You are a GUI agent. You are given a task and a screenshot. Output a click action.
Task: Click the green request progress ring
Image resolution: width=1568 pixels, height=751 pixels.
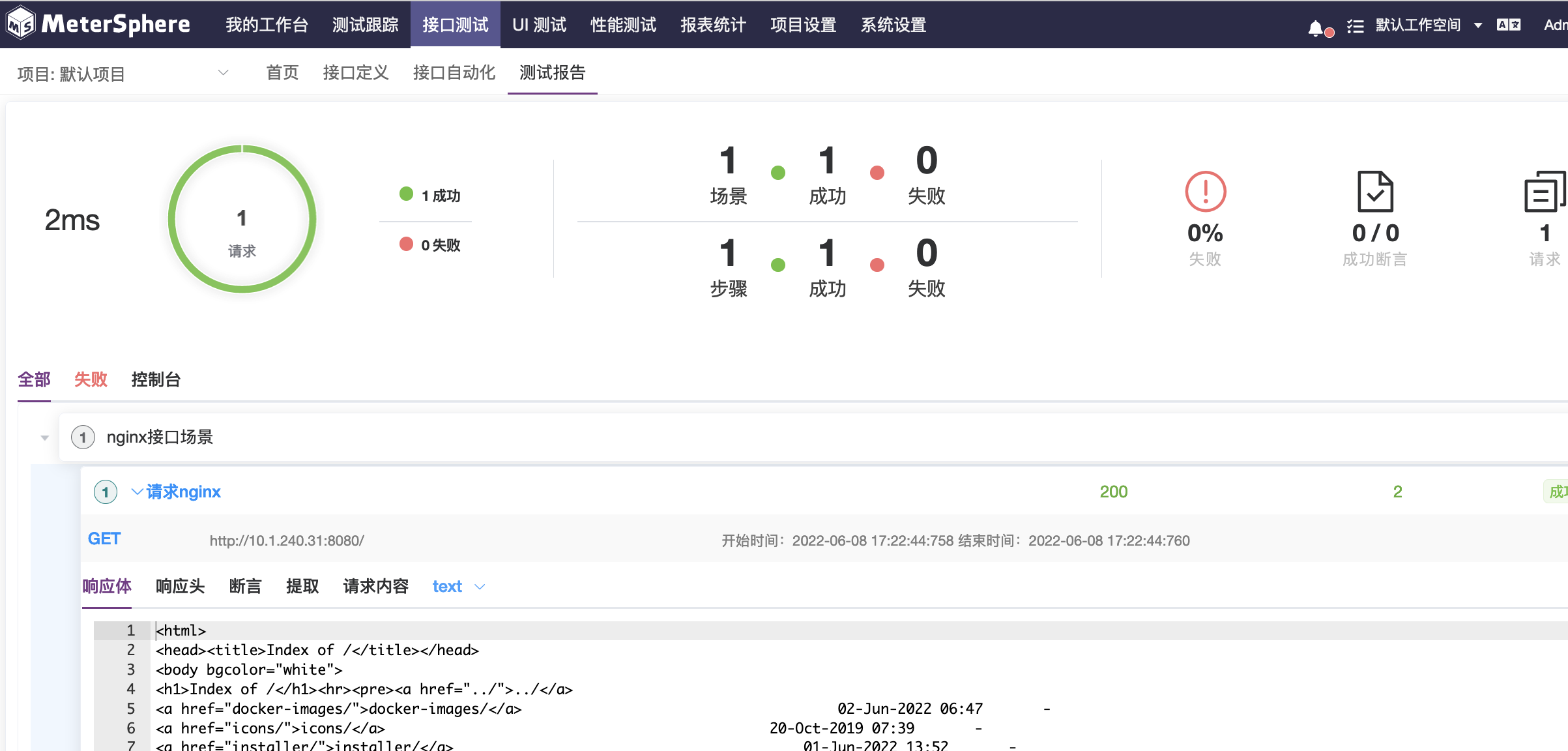tap(242, 220)
